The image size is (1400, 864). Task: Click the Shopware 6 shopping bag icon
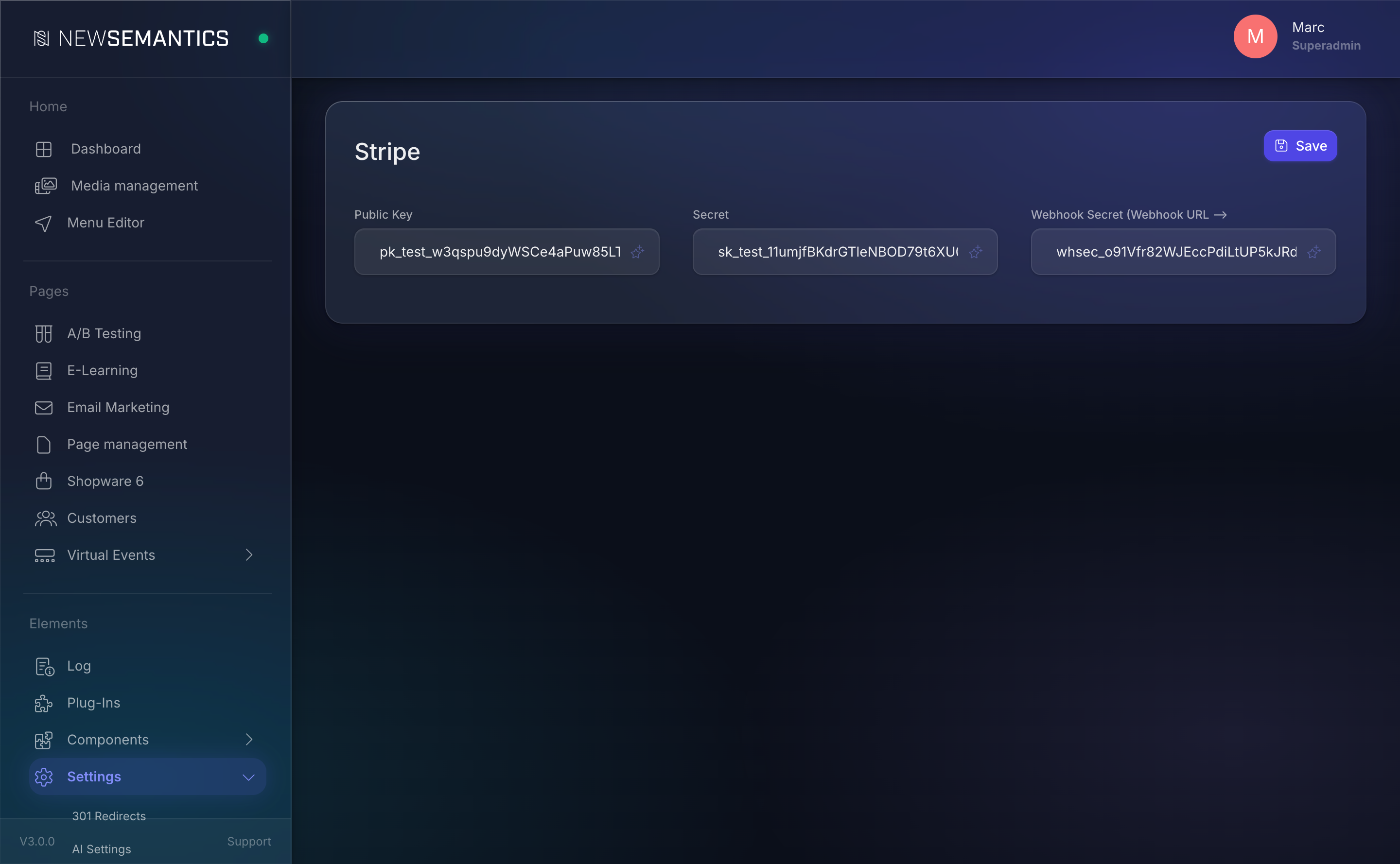pos(43,481)
